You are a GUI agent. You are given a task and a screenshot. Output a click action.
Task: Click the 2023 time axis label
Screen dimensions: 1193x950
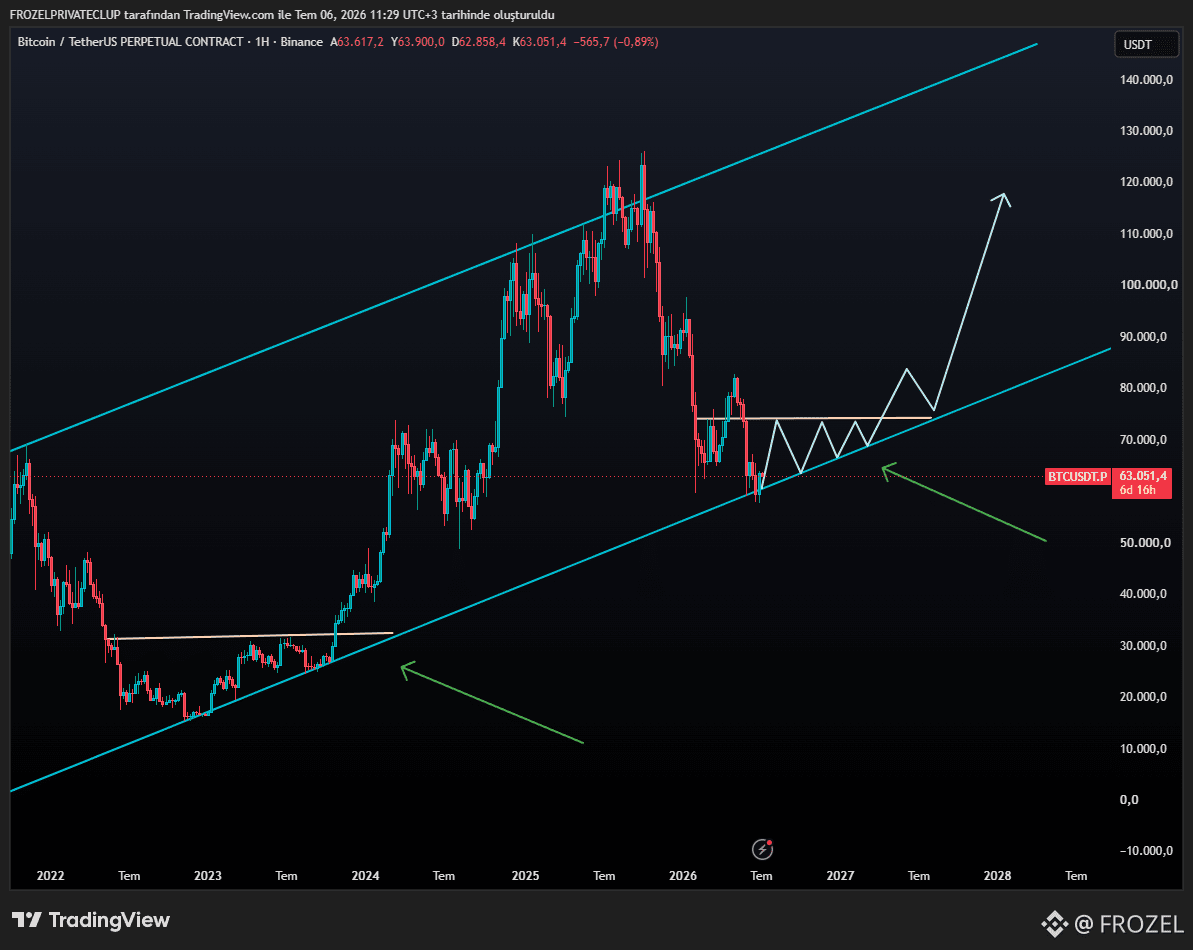tap(208, 875)
